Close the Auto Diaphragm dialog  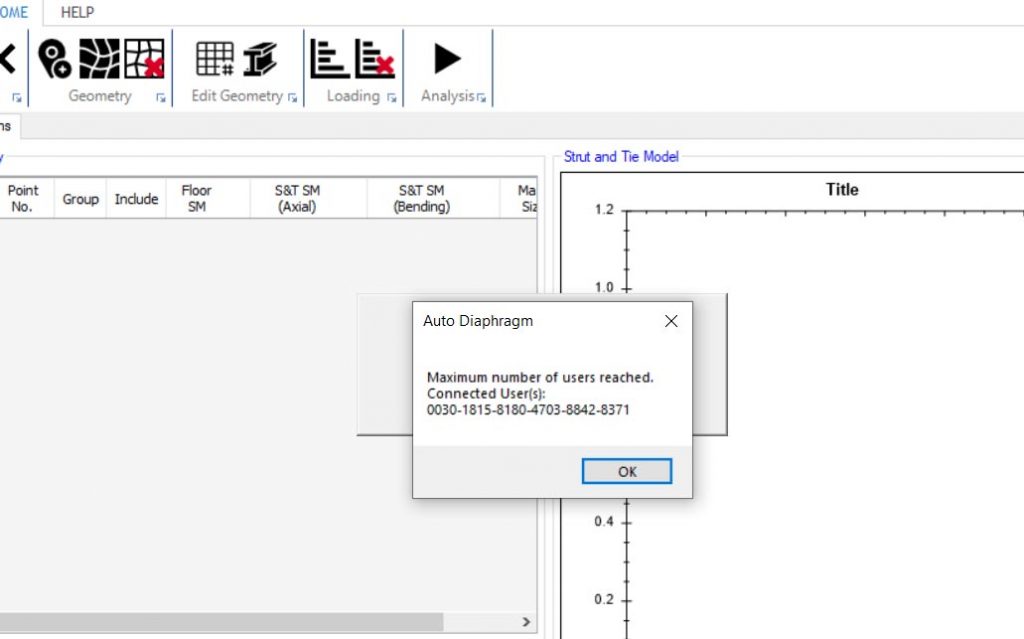coord(671,321)
